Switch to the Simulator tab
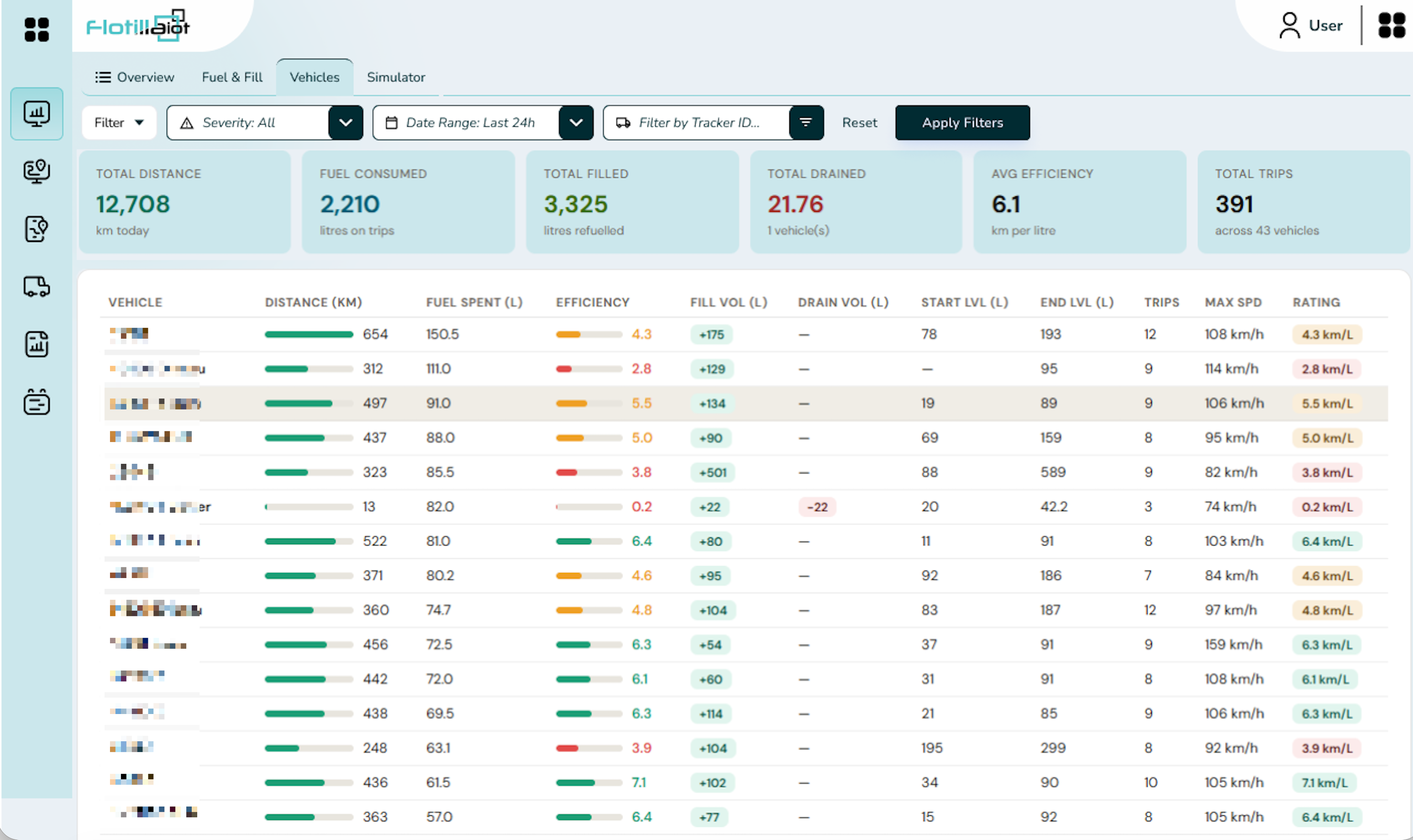The width and height of the screenshot is (1413, 840). [x=395, y=77]
